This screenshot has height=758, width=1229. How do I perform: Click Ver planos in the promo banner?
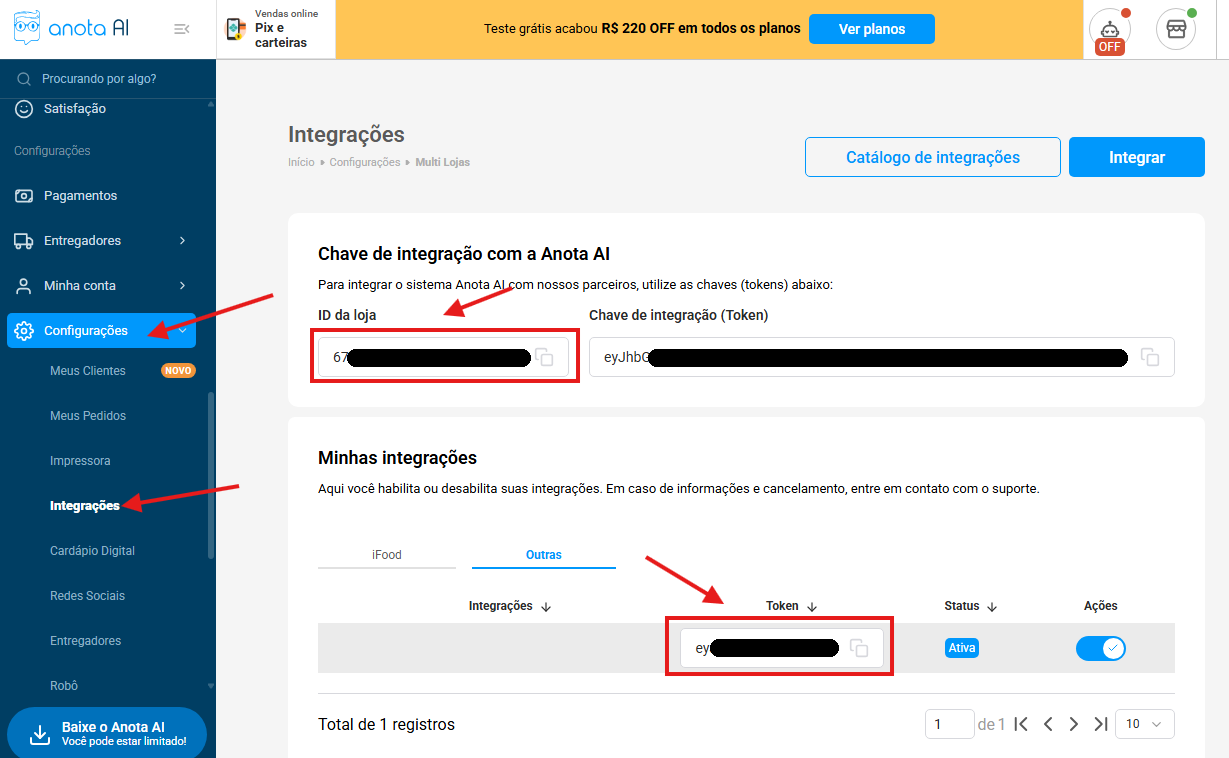[871, 29]
